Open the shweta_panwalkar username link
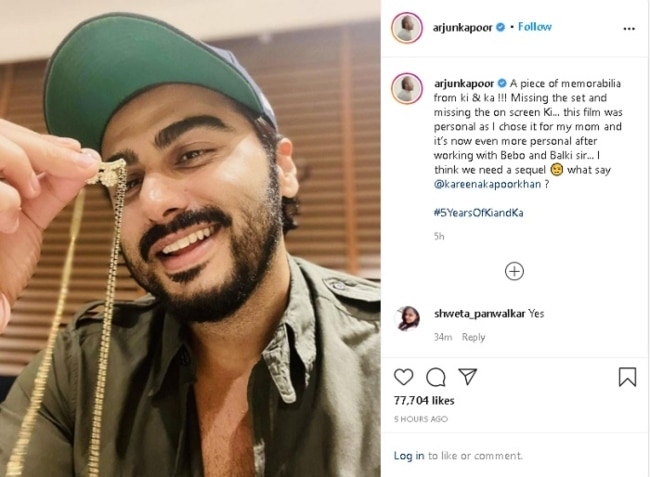The height and width of the screenshot is (477, 650). coord(479,314)
